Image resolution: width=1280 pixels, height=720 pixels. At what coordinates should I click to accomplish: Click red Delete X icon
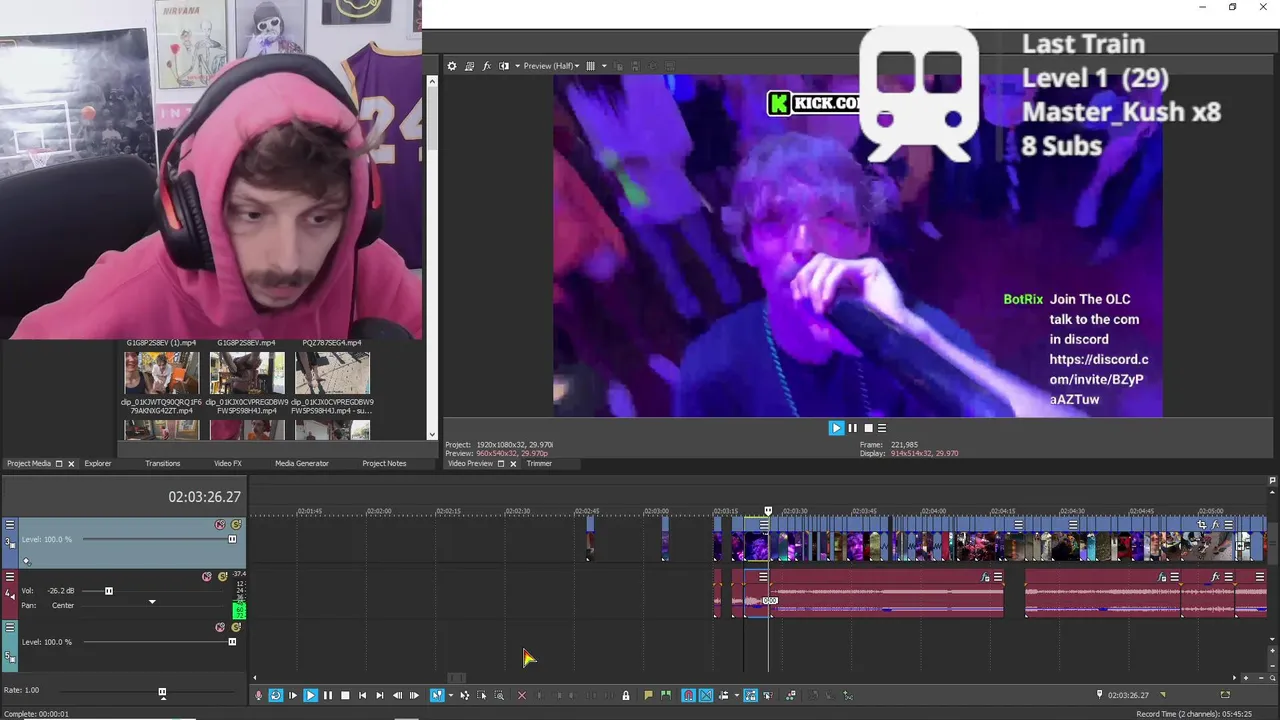point(521,696)
